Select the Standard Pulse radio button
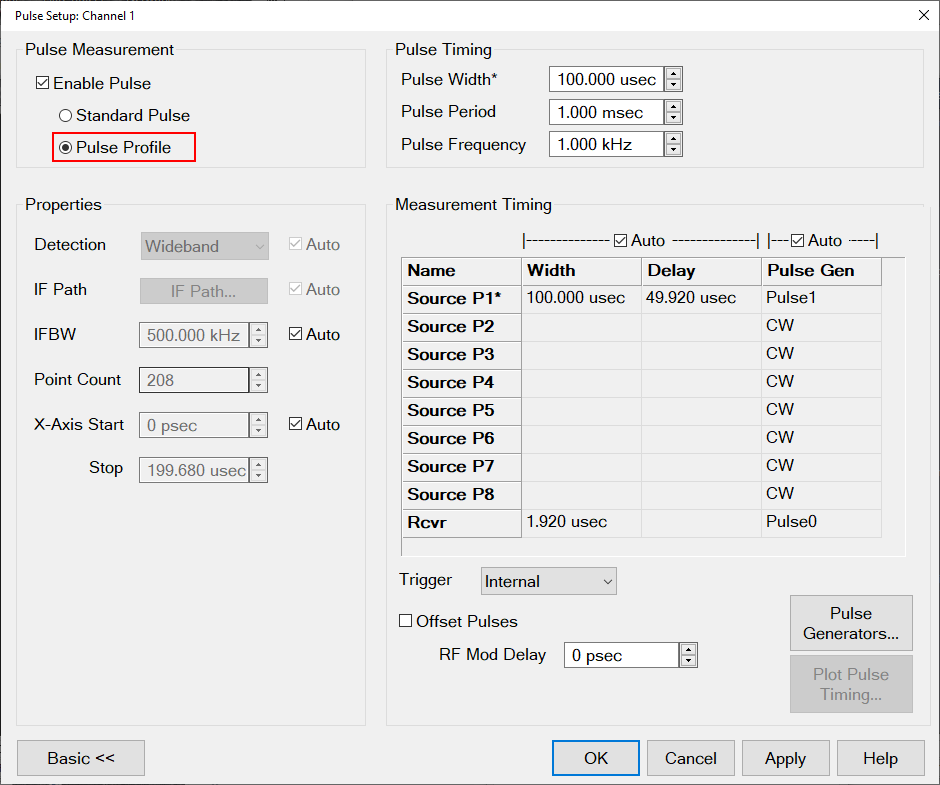This screenshot has height=785, width=940. tap(66, 116)
